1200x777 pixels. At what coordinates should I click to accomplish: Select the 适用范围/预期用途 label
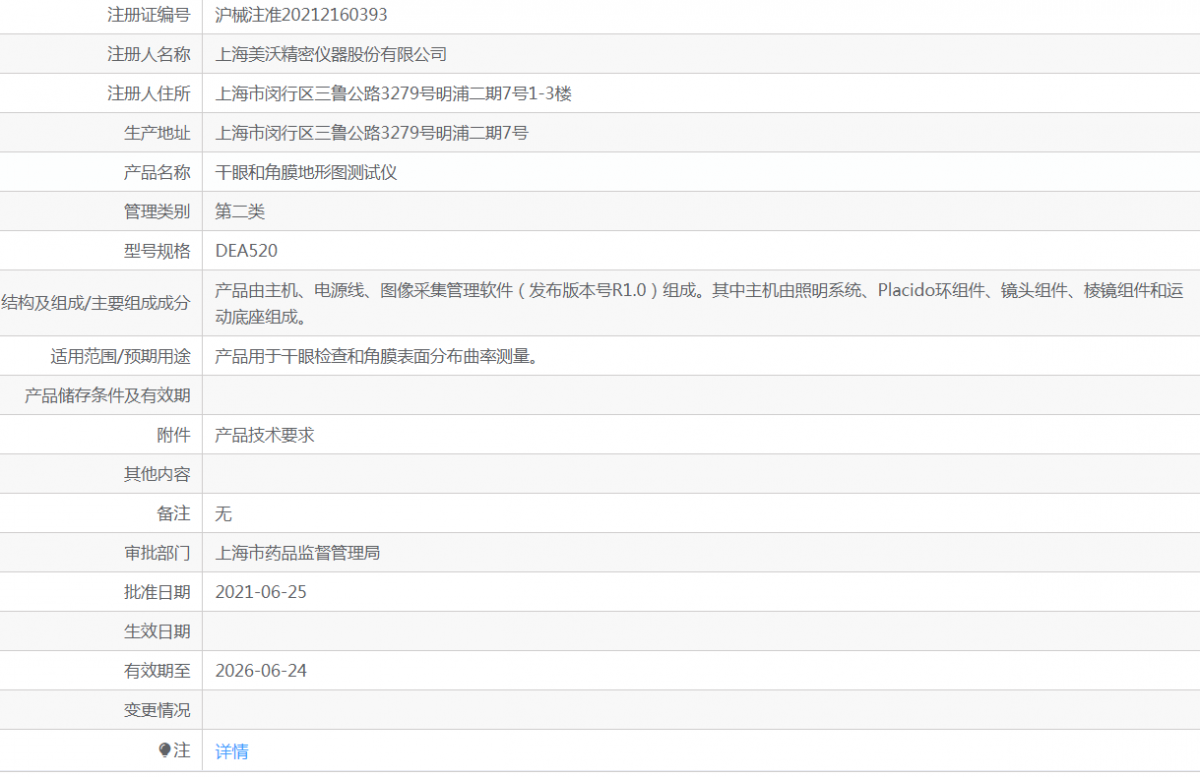point(120,356)
